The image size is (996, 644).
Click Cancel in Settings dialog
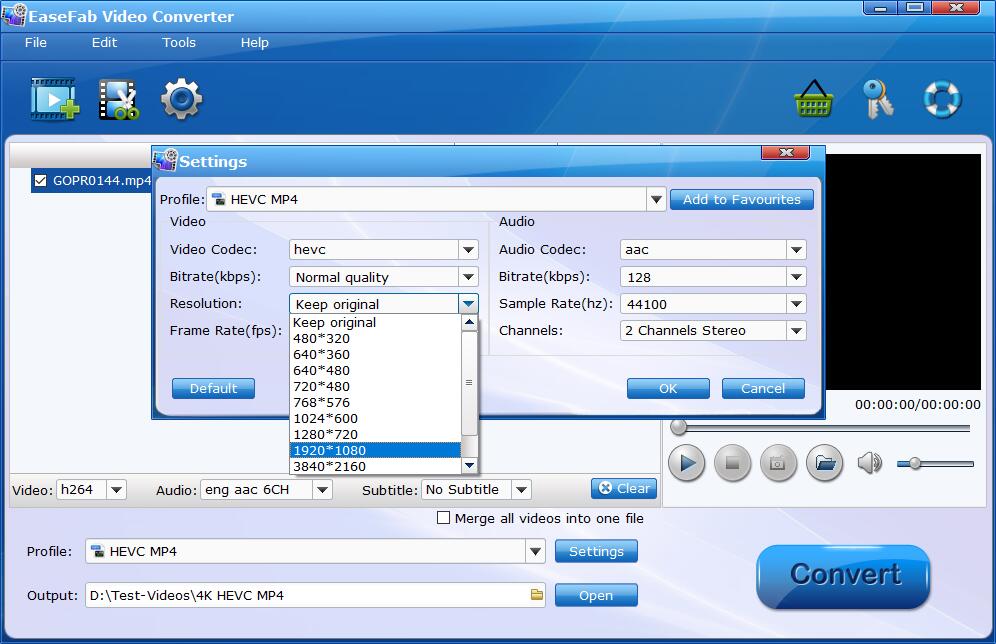click(763, 388)
